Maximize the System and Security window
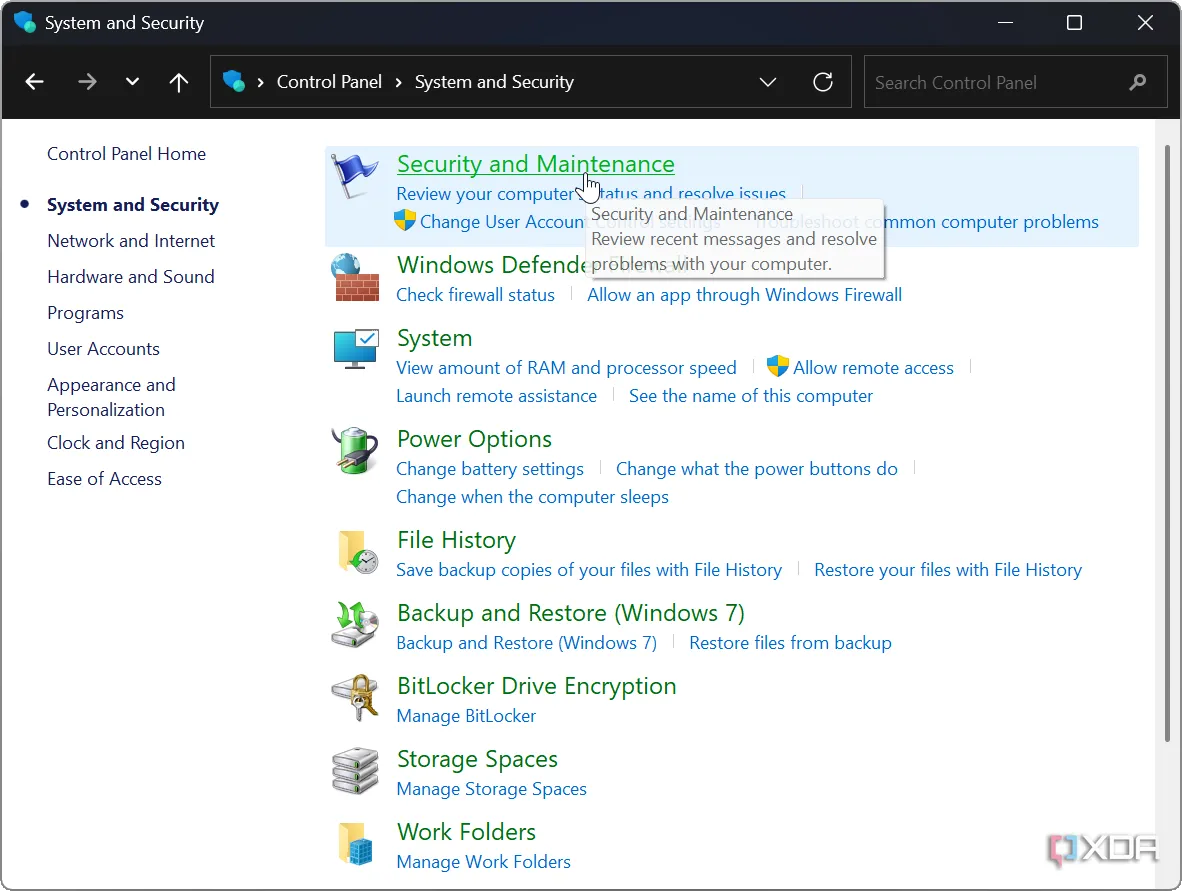1182x891 pixels. click(x=1075, y=23)
